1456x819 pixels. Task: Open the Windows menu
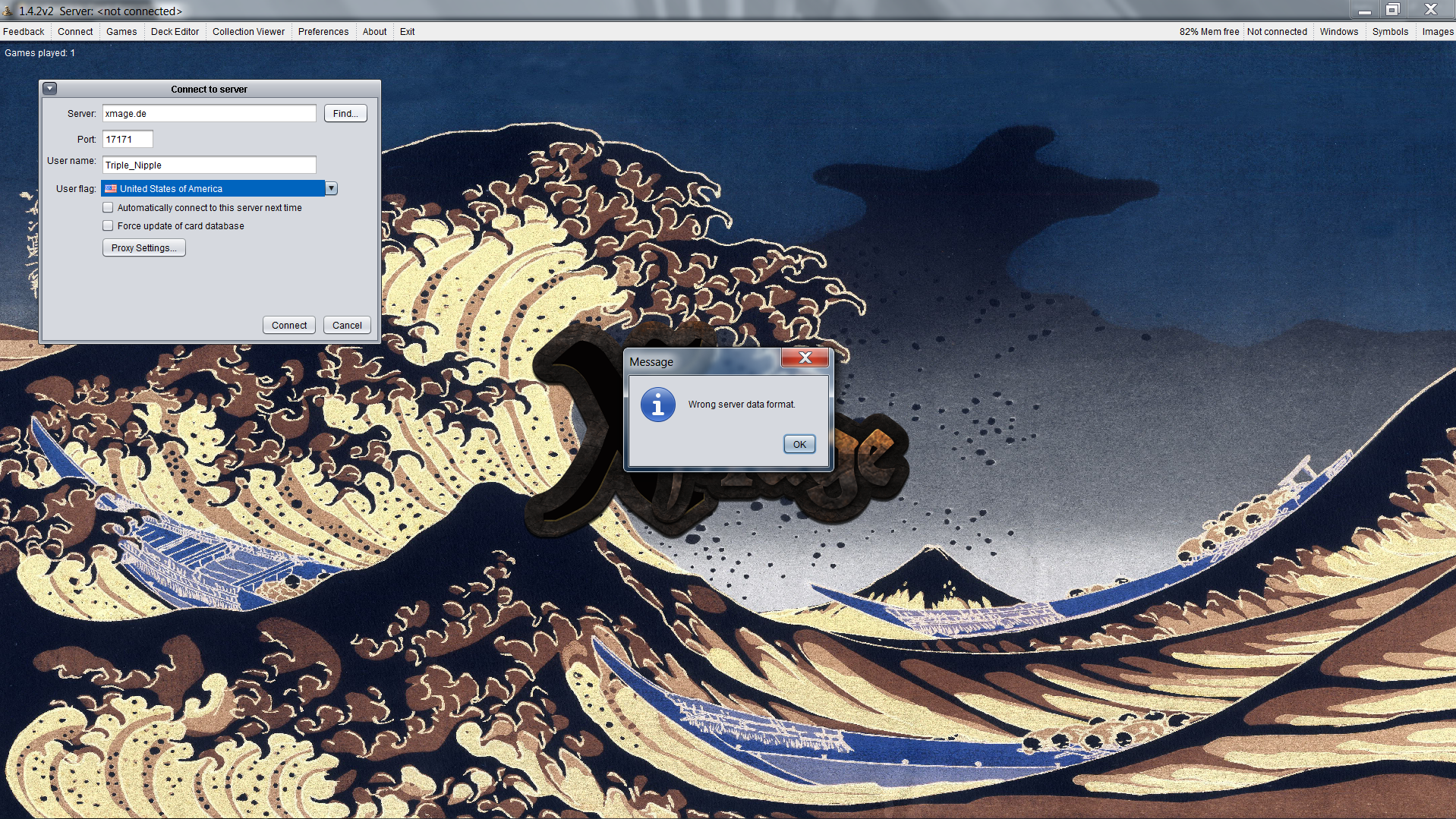[x=1338, y=31]
